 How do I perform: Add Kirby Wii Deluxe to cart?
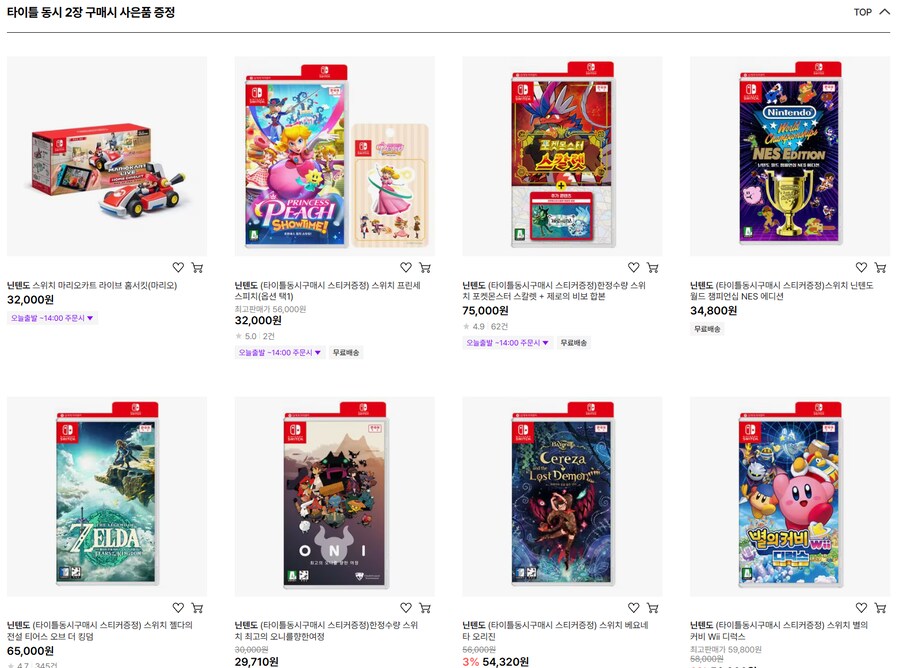pos(881,608)
